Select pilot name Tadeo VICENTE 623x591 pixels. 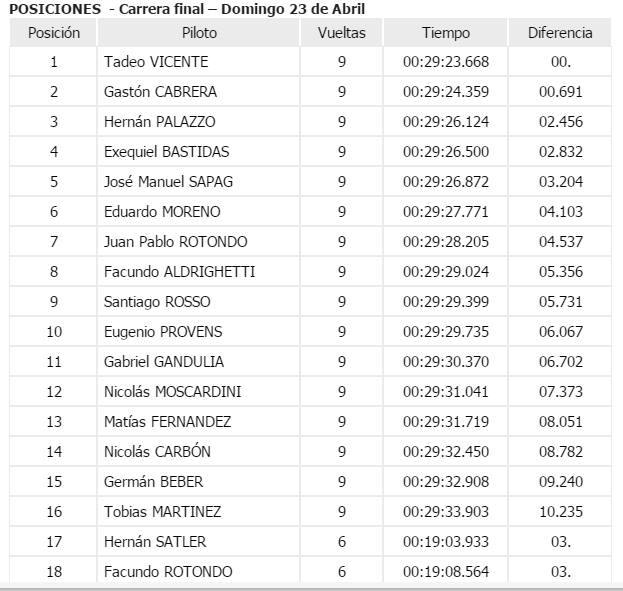pyautogui.click(x=156, y=62)
